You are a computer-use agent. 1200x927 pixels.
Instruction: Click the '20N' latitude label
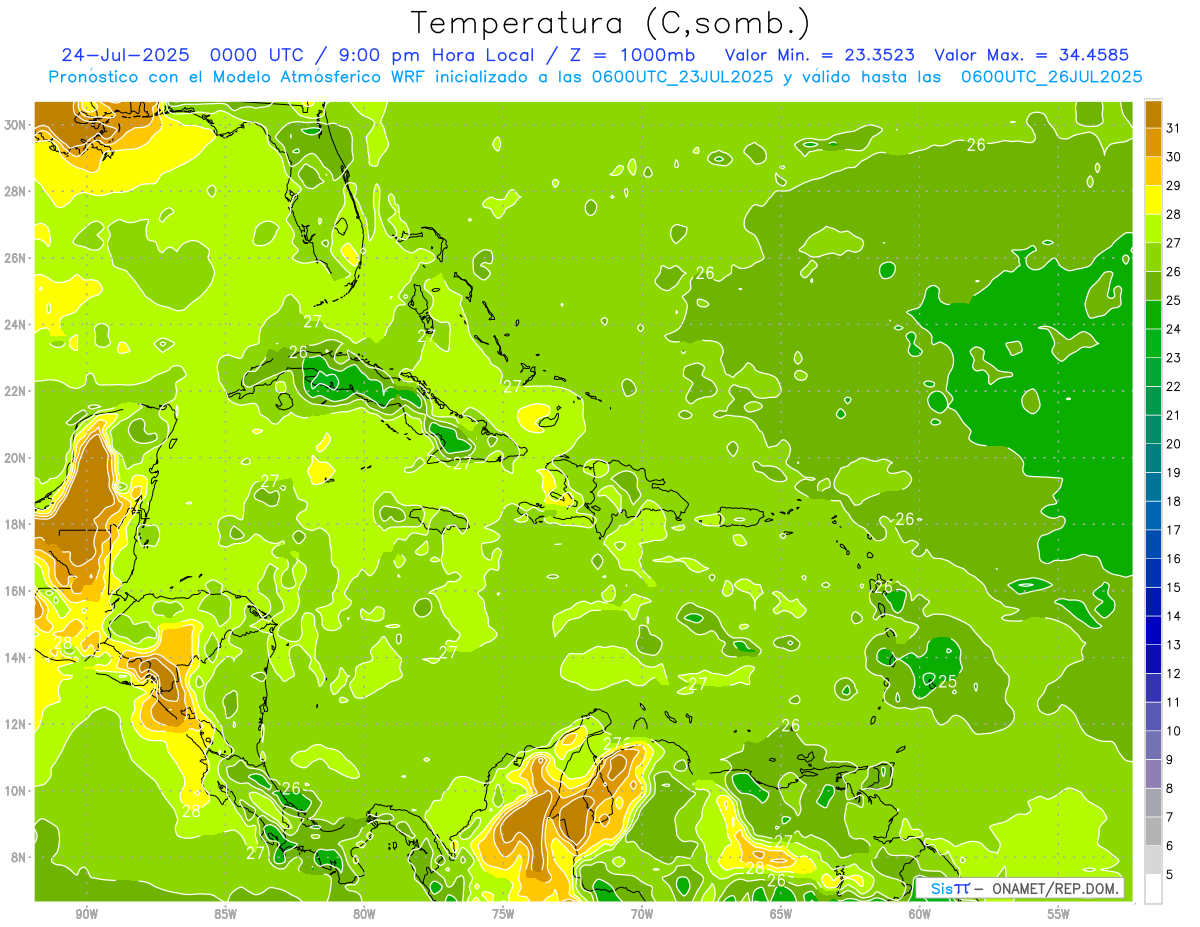15,458
